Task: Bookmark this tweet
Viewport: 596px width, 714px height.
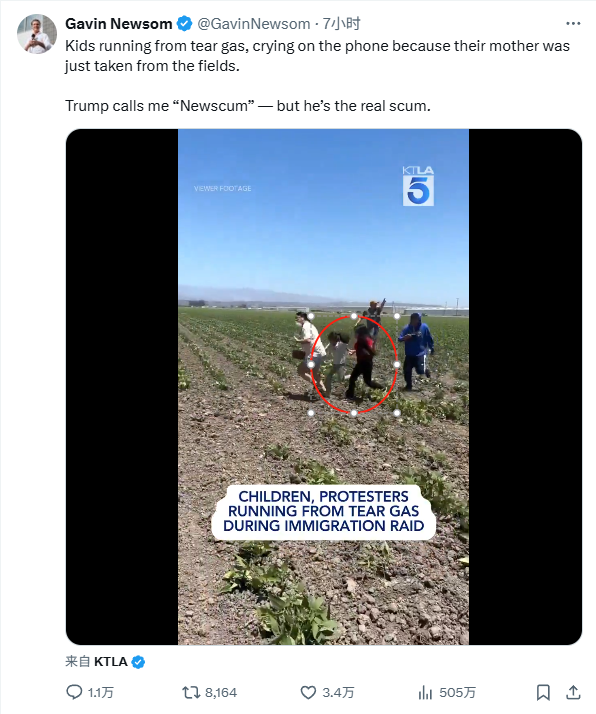Action: coord(543,693)
